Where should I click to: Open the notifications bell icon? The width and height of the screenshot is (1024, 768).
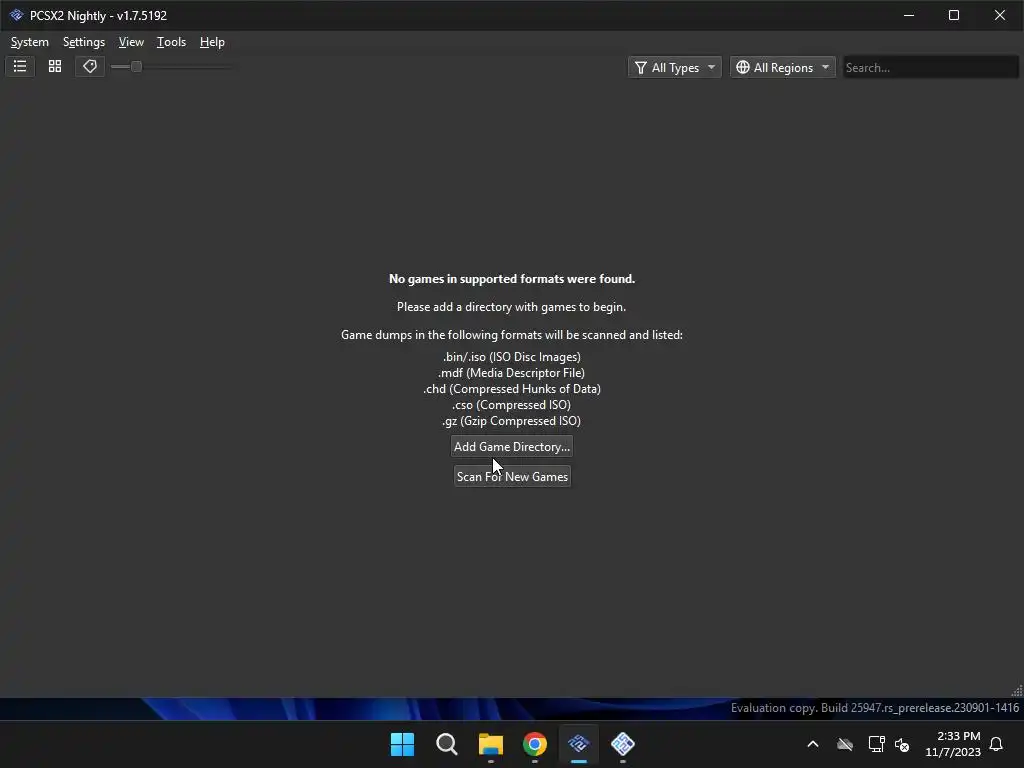pyautogui.click(x=997, y=744)
